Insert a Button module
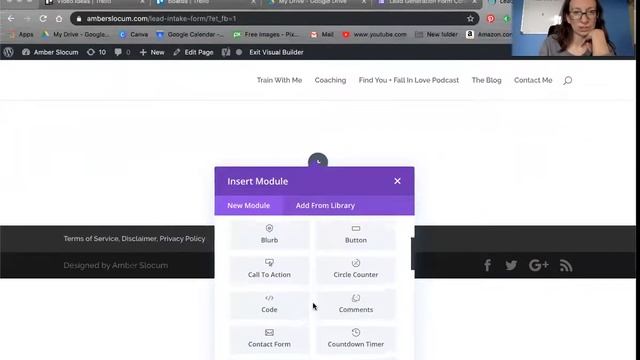Image resolution: width=640 pixels, height=360 pixels. point(356,234)
